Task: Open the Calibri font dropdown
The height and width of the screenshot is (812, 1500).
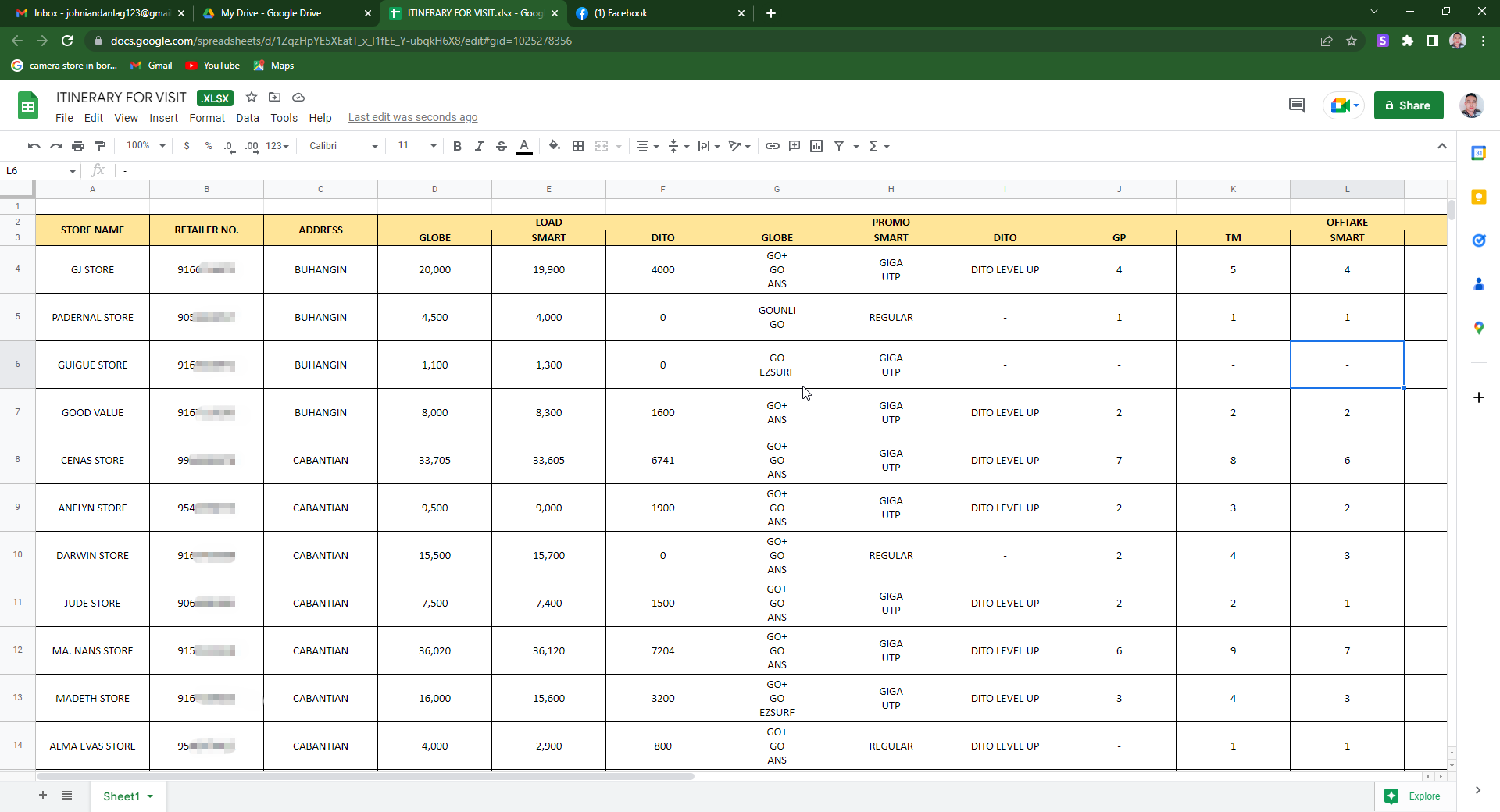Action: tap(343, 146)
